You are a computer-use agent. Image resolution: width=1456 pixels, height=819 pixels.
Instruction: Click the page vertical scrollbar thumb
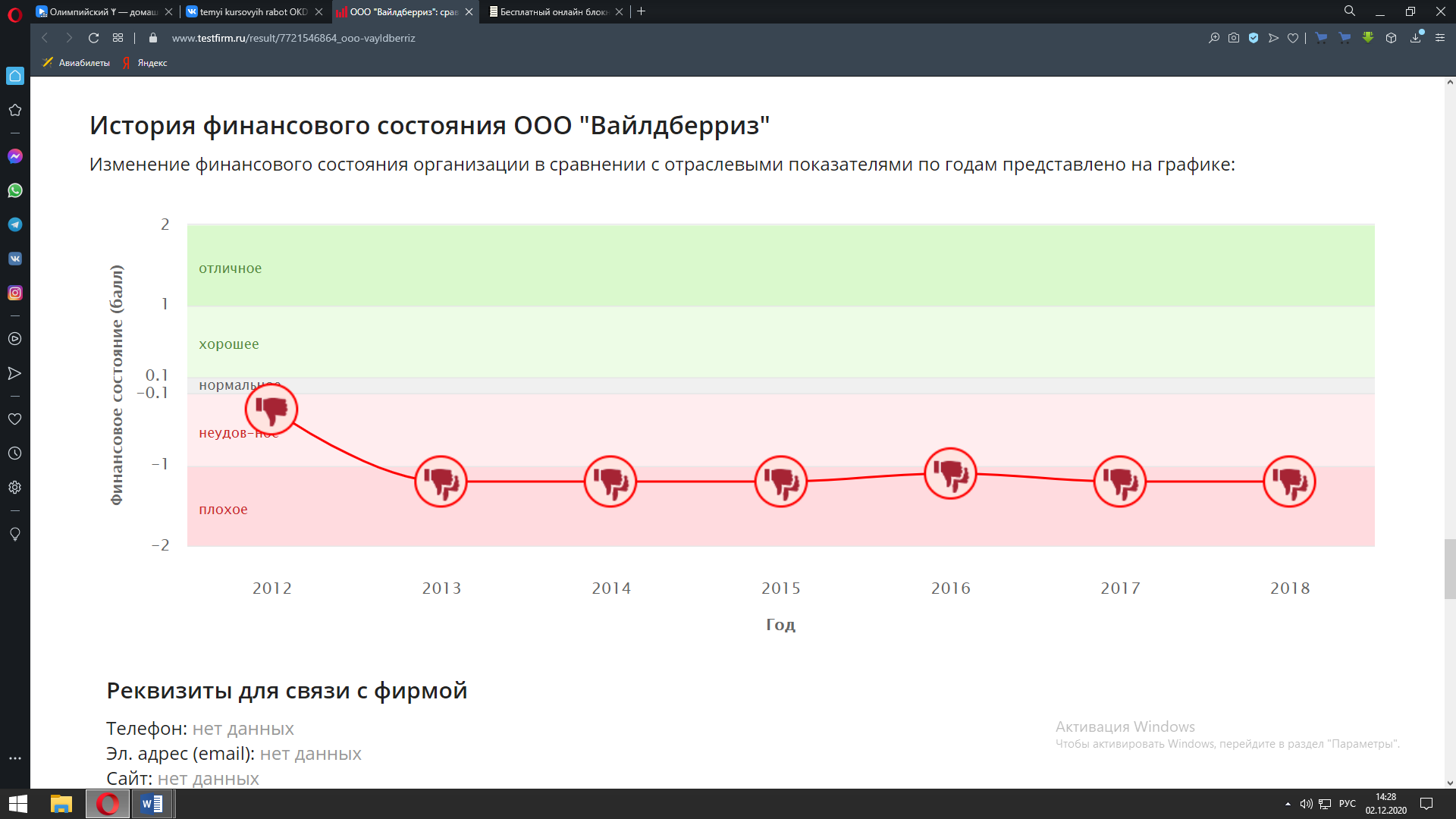(x=1450, y=569)
